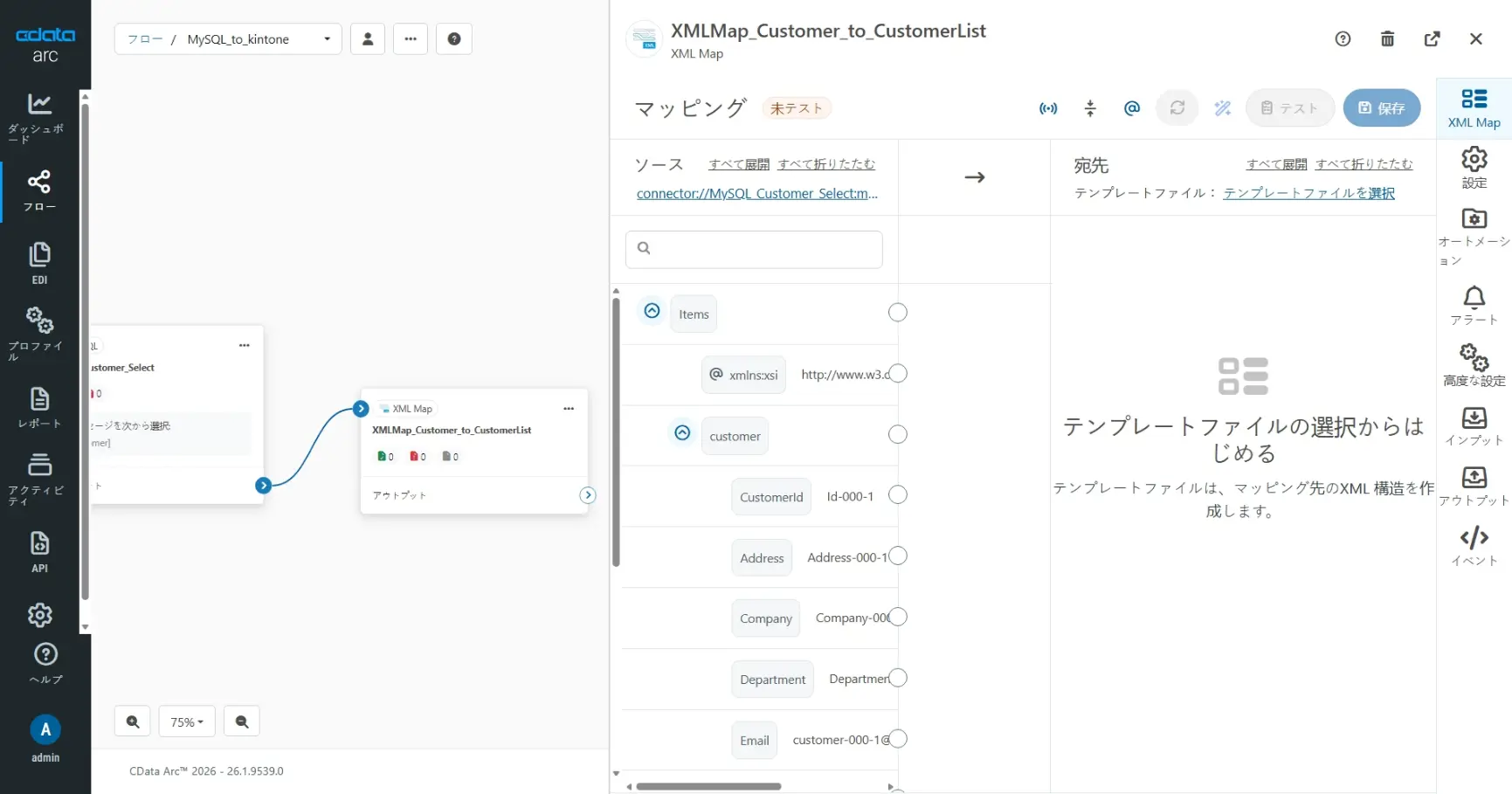Image resolution: width=1512 pixels, height=794 pixels.
Task: Collapse the Items node chevron
Action: 652,310
